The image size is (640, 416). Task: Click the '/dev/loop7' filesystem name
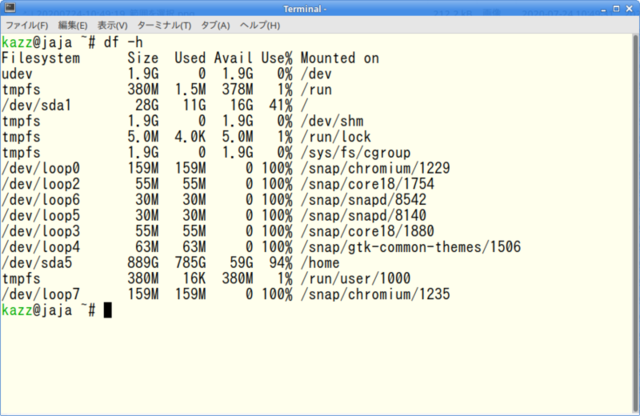[x=41, y=294]
